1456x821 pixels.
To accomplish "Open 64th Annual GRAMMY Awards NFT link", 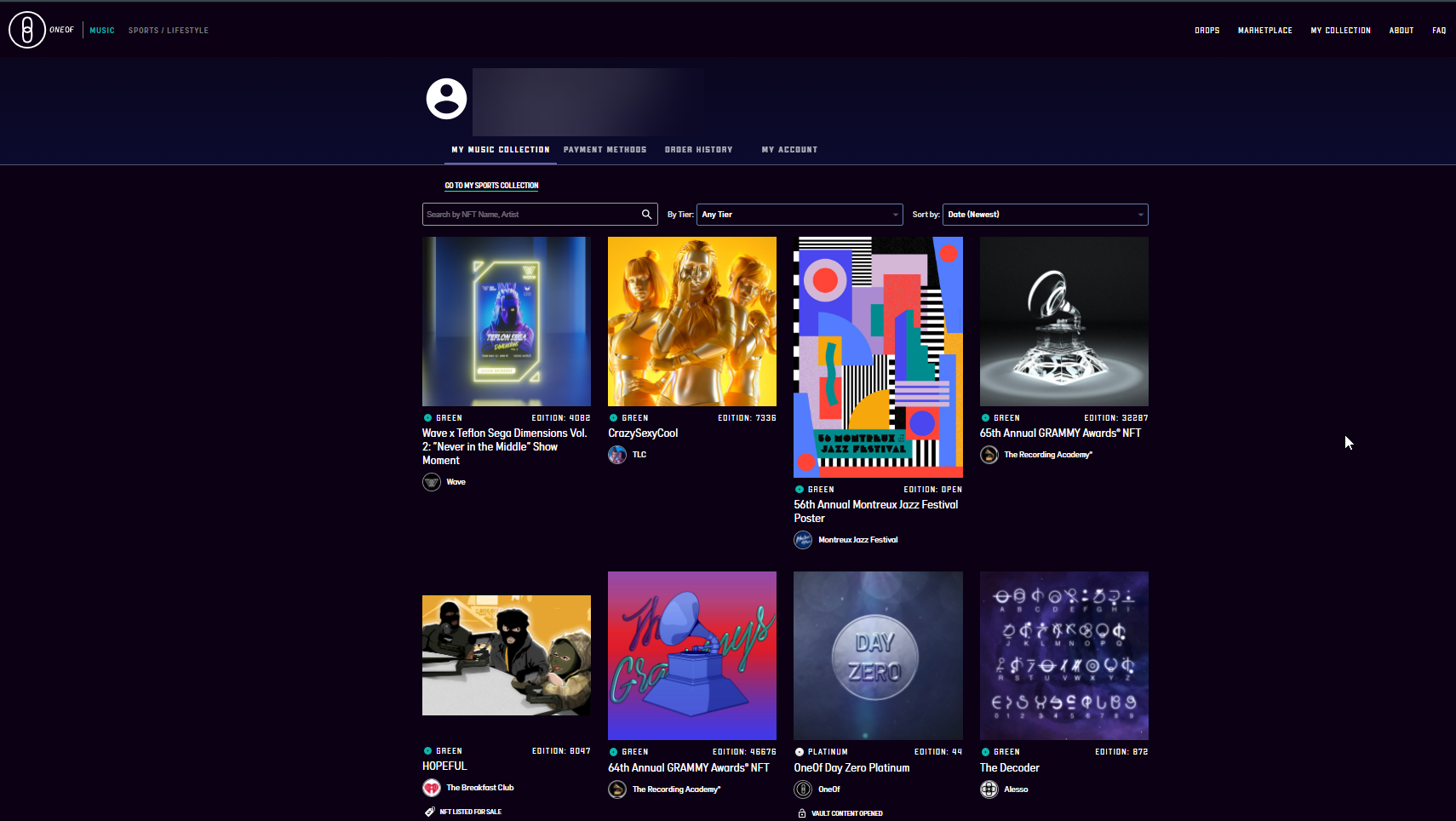I will [x=689, y=768].
